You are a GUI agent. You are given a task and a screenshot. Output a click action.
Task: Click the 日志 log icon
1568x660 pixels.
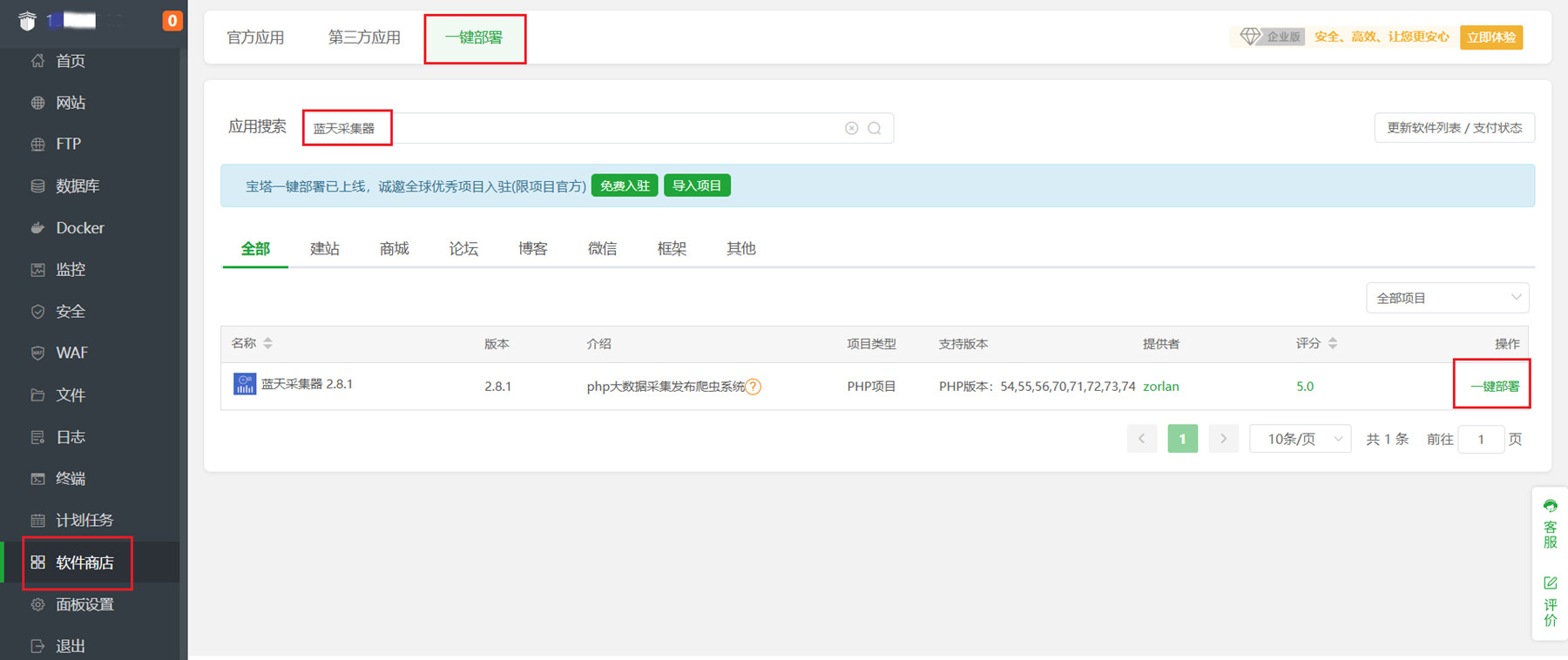37,437
